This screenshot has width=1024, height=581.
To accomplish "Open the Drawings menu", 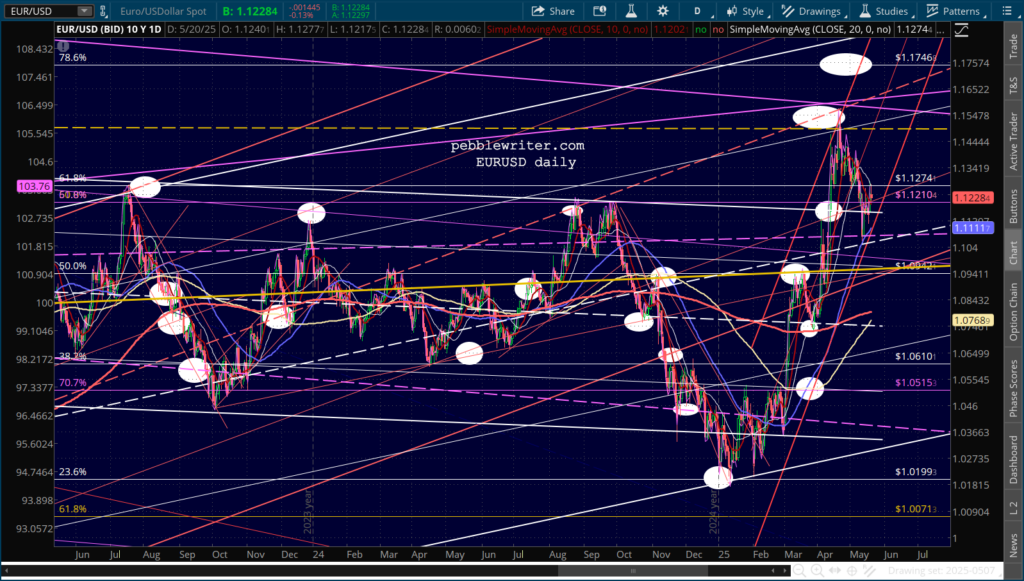I will pos(812,11).
